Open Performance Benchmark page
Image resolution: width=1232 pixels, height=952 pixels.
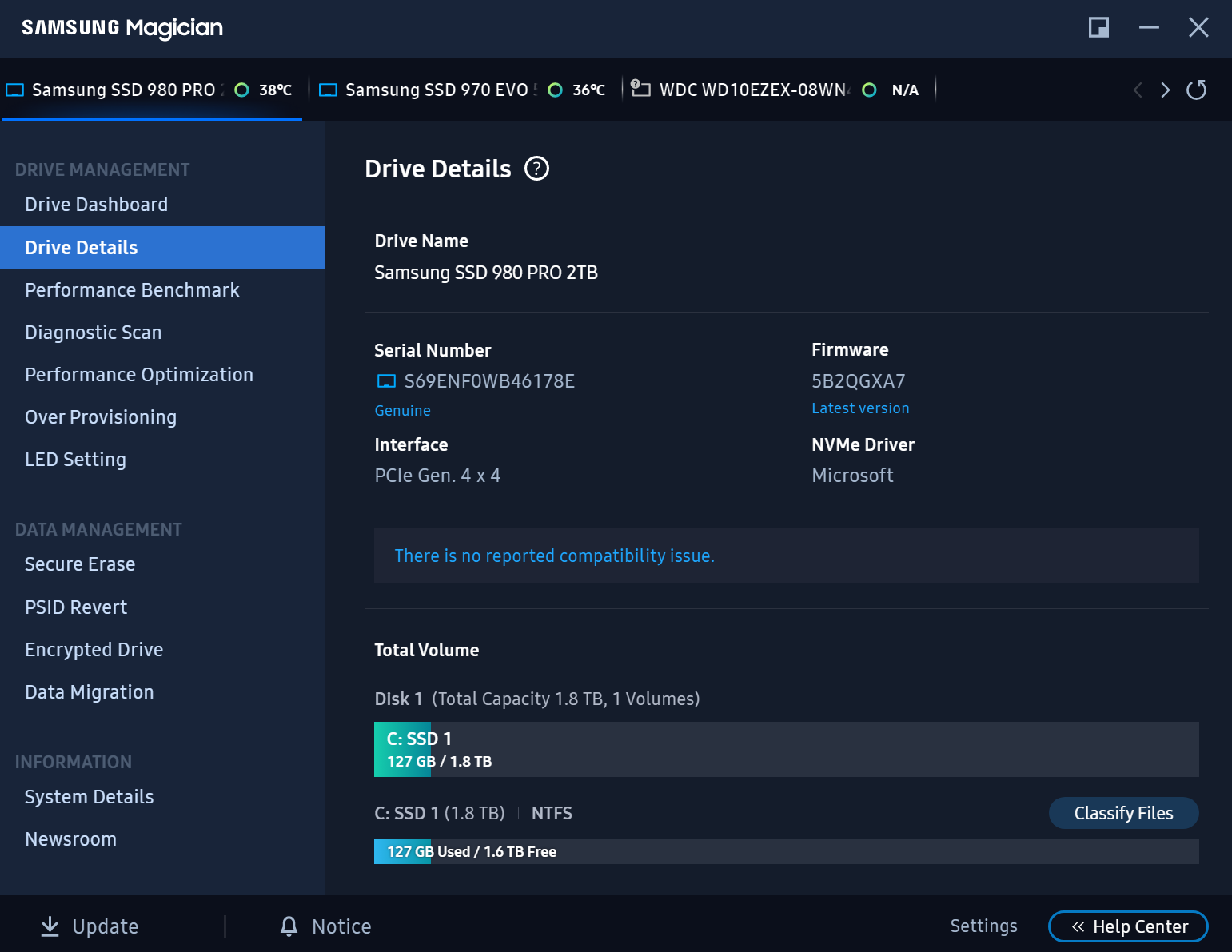162,289
